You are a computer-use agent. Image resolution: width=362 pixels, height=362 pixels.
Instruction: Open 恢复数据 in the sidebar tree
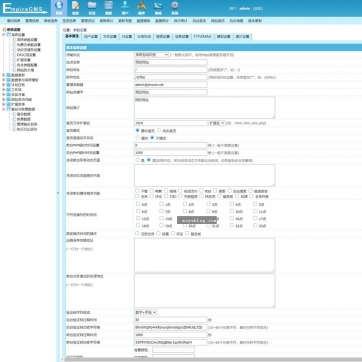point(24,119)
